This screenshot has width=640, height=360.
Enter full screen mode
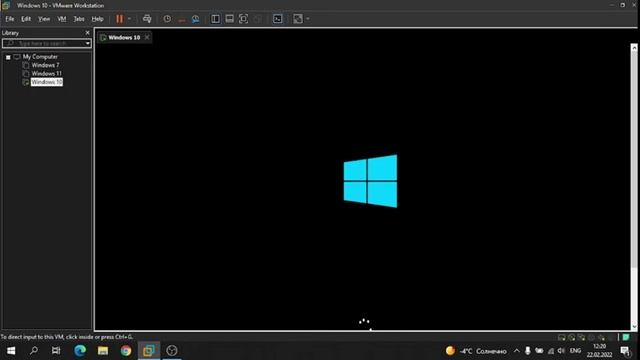click(x=243, y=19)
